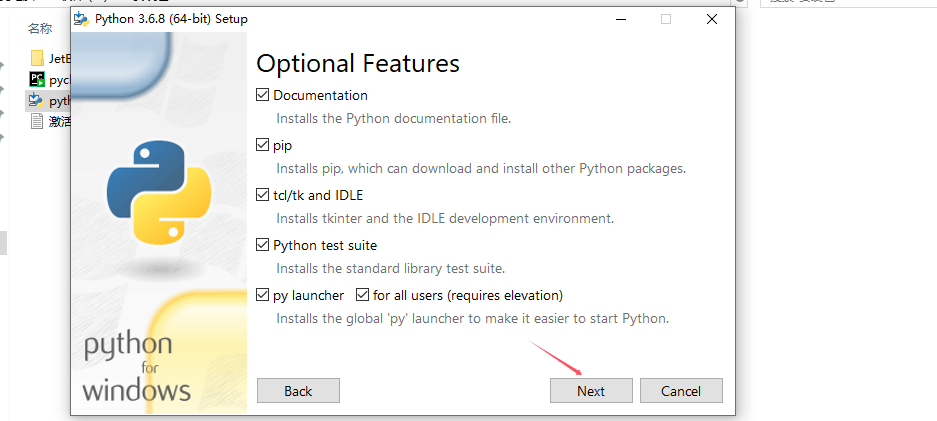937x421 pixels.
Task: Disable the tcl/tk and IDLE option
Action: pos(263,196)
